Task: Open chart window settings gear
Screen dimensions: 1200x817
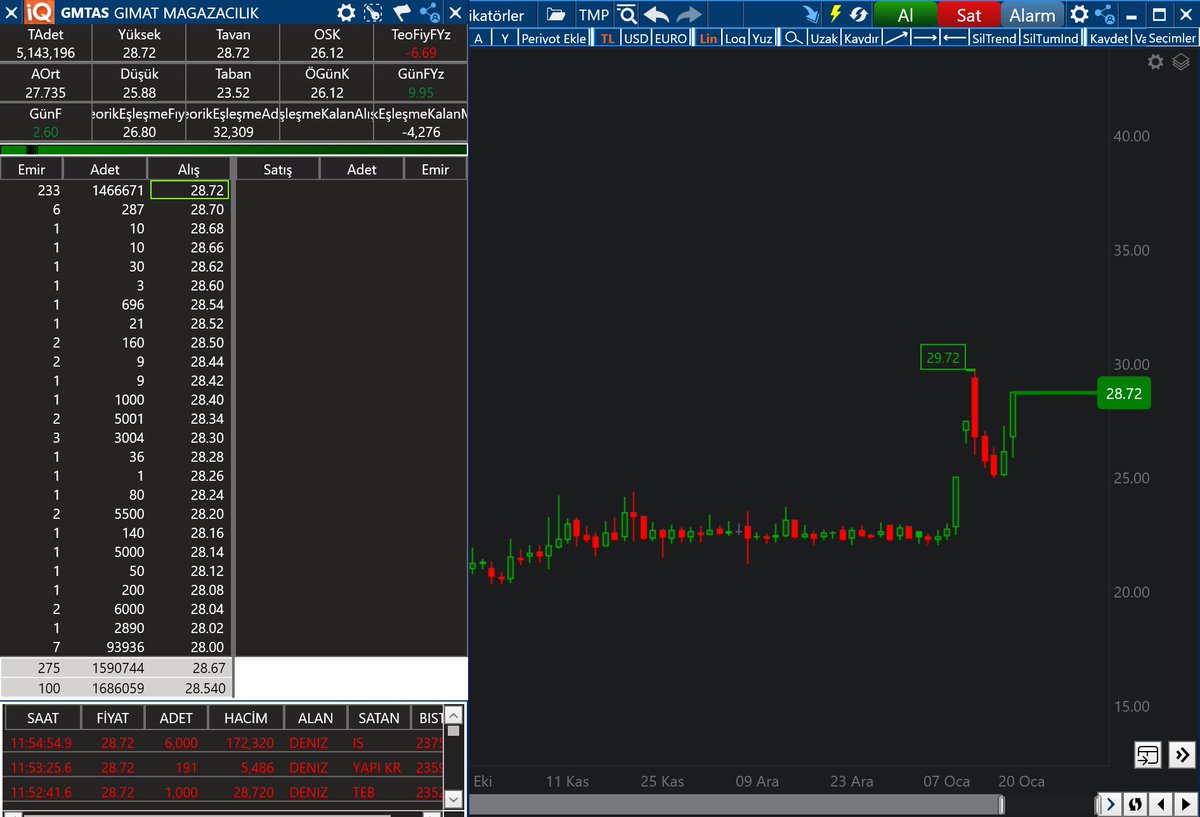Action: pyautogui.click(x=1079, y=14)
